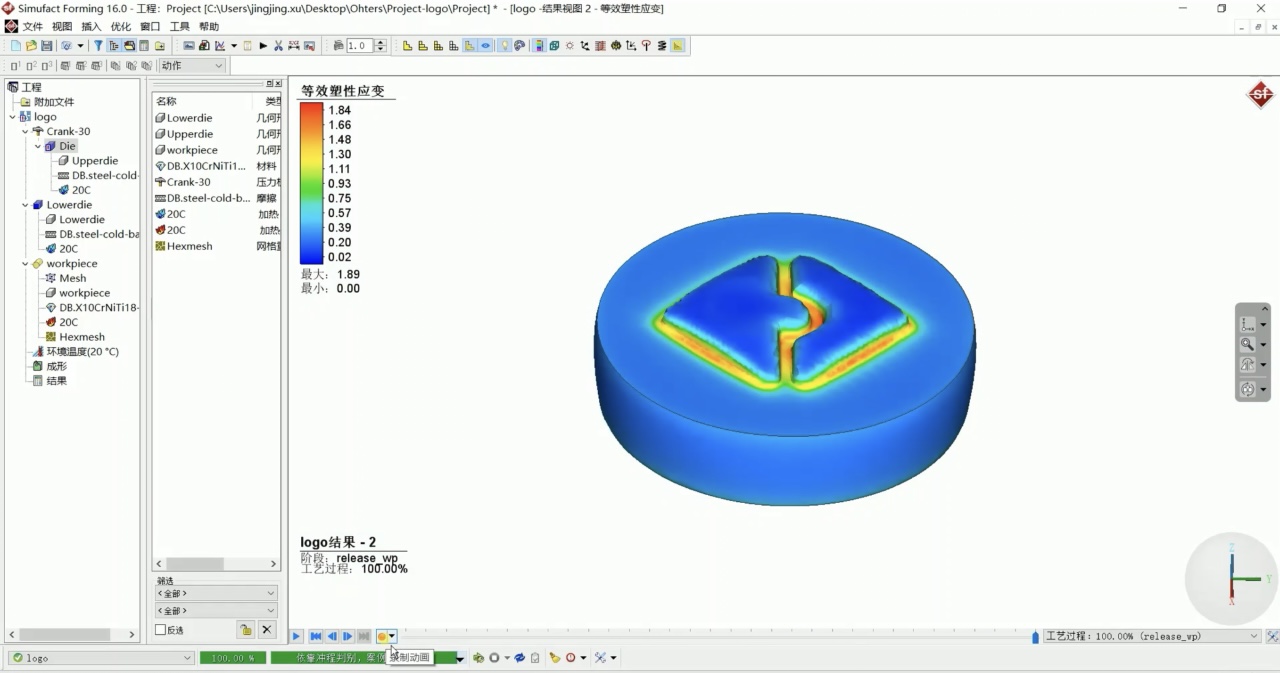Open the second 全部 filter dropdown
Screen dimensions: 1280x673
(215, 610)
